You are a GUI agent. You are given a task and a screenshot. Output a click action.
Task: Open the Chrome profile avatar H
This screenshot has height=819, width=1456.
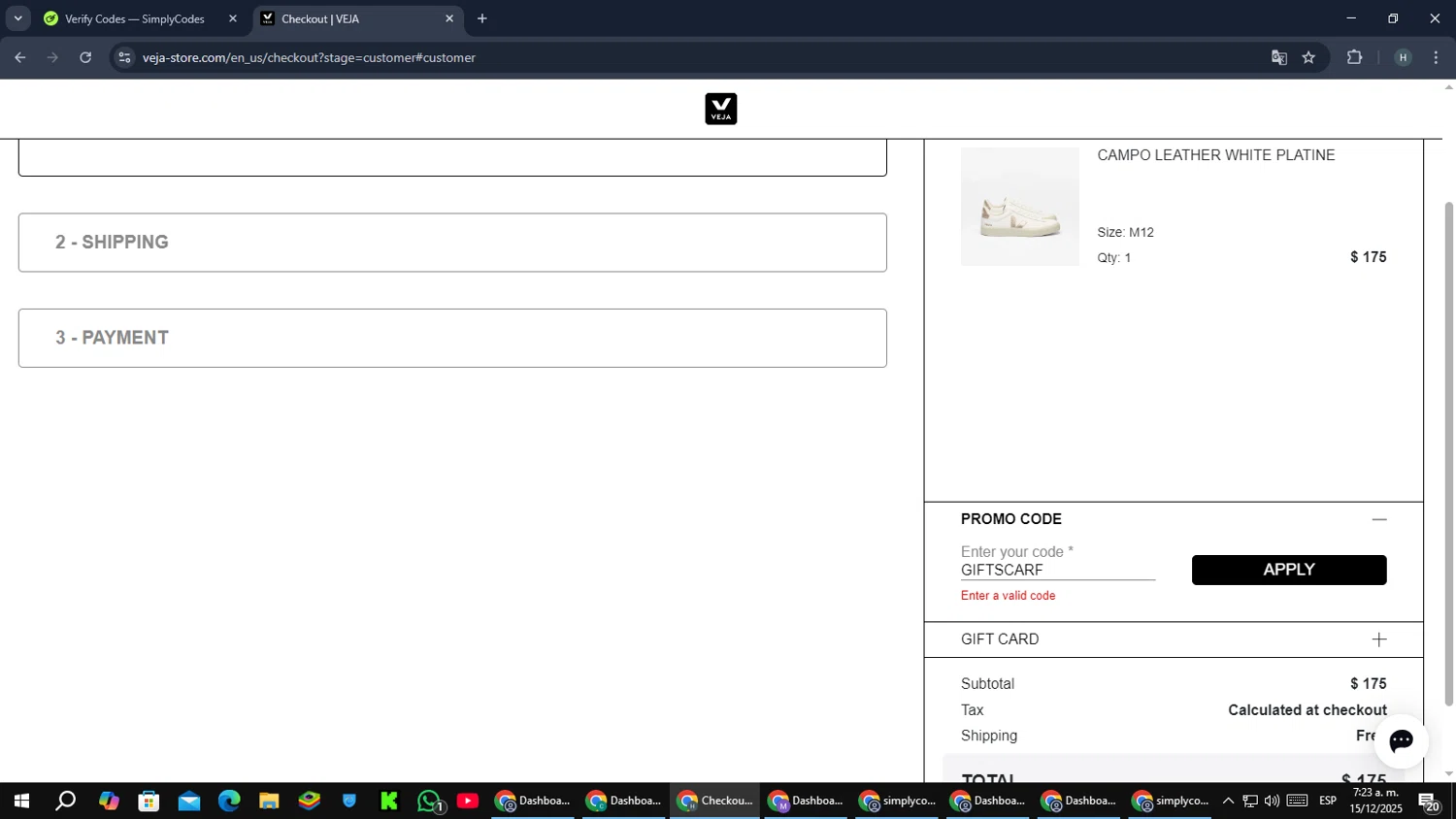pos(1402,57)
